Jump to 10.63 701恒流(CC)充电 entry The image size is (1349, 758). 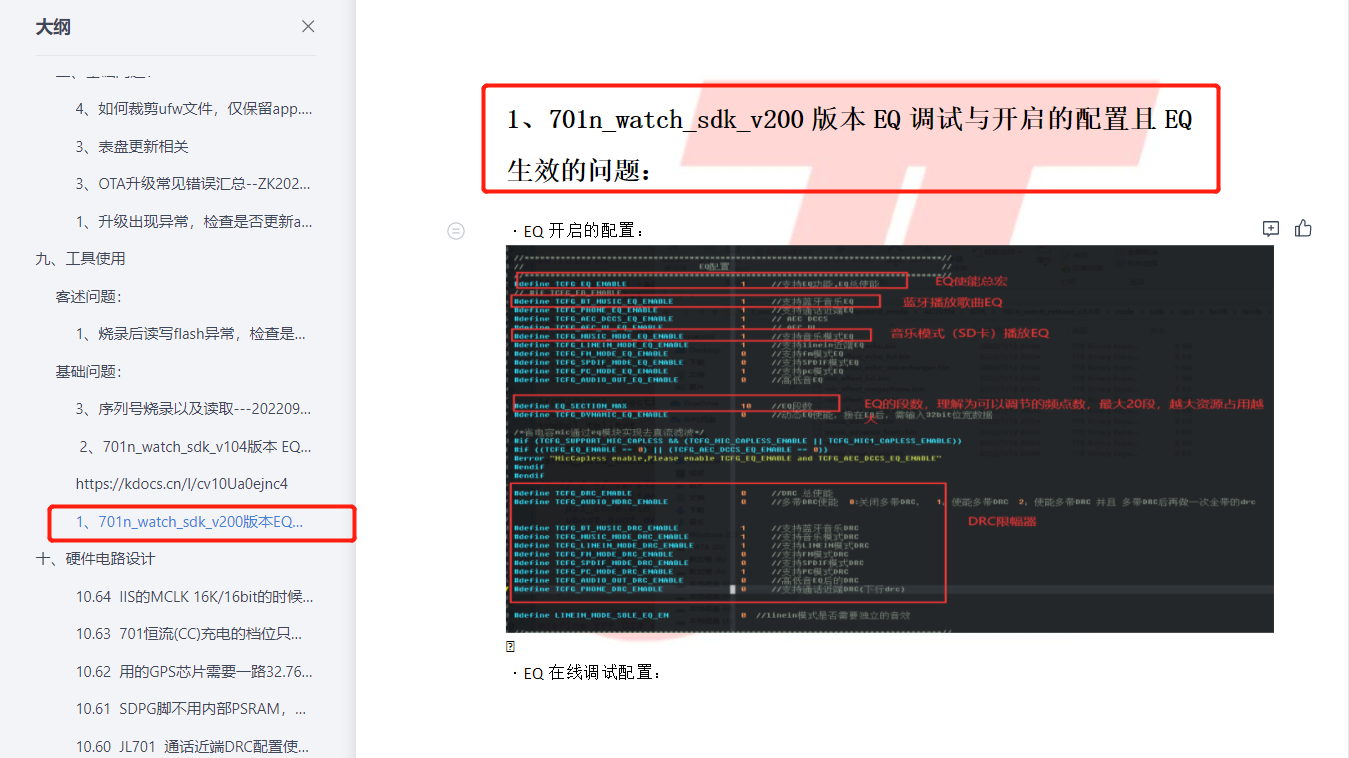pos(189,634)
